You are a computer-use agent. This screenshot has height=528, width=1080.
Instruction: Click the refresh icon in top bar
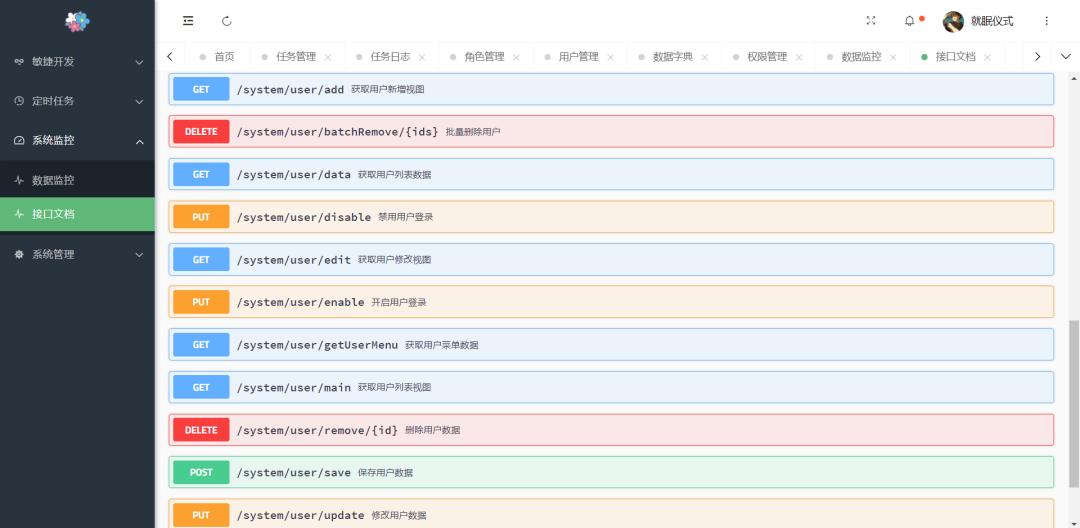click(x=227, y=21)
